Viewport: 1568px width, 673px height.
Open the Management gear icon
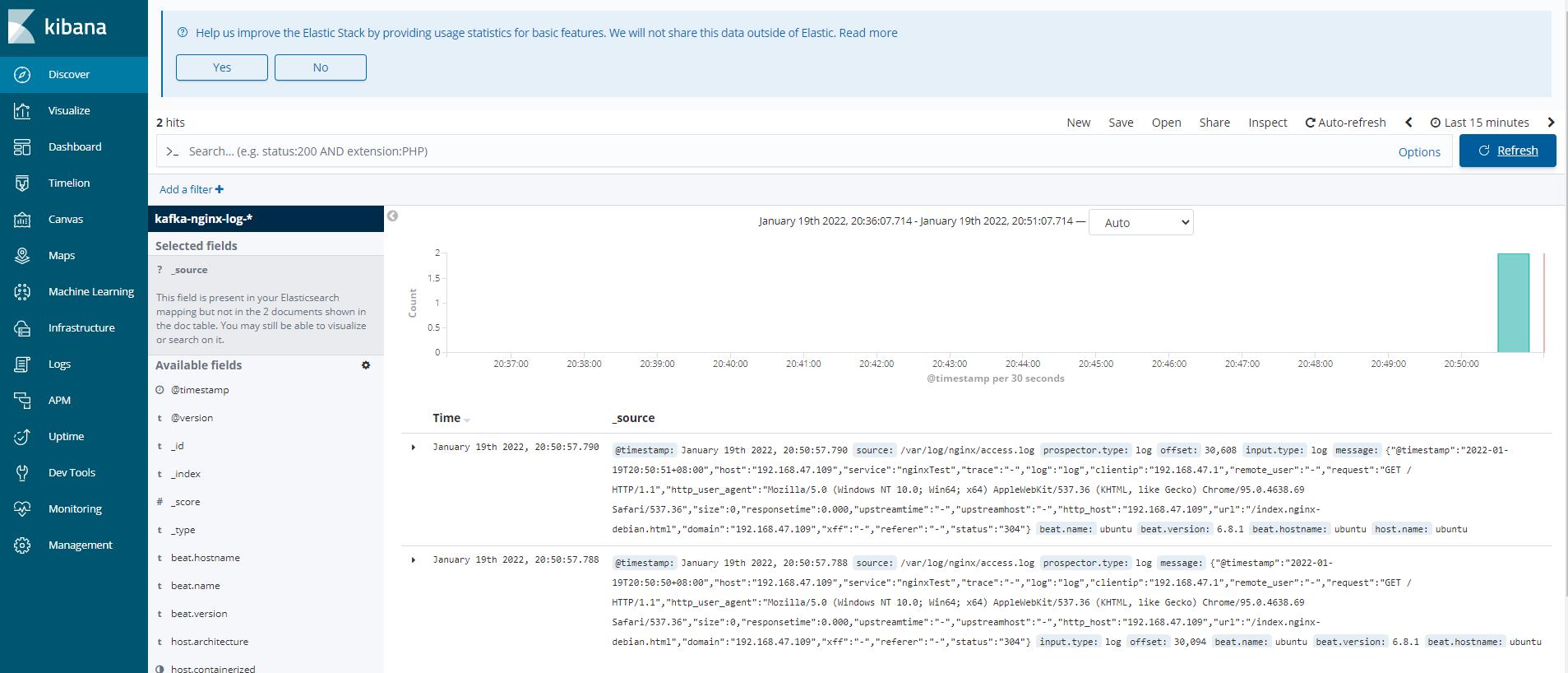(22, 545)
